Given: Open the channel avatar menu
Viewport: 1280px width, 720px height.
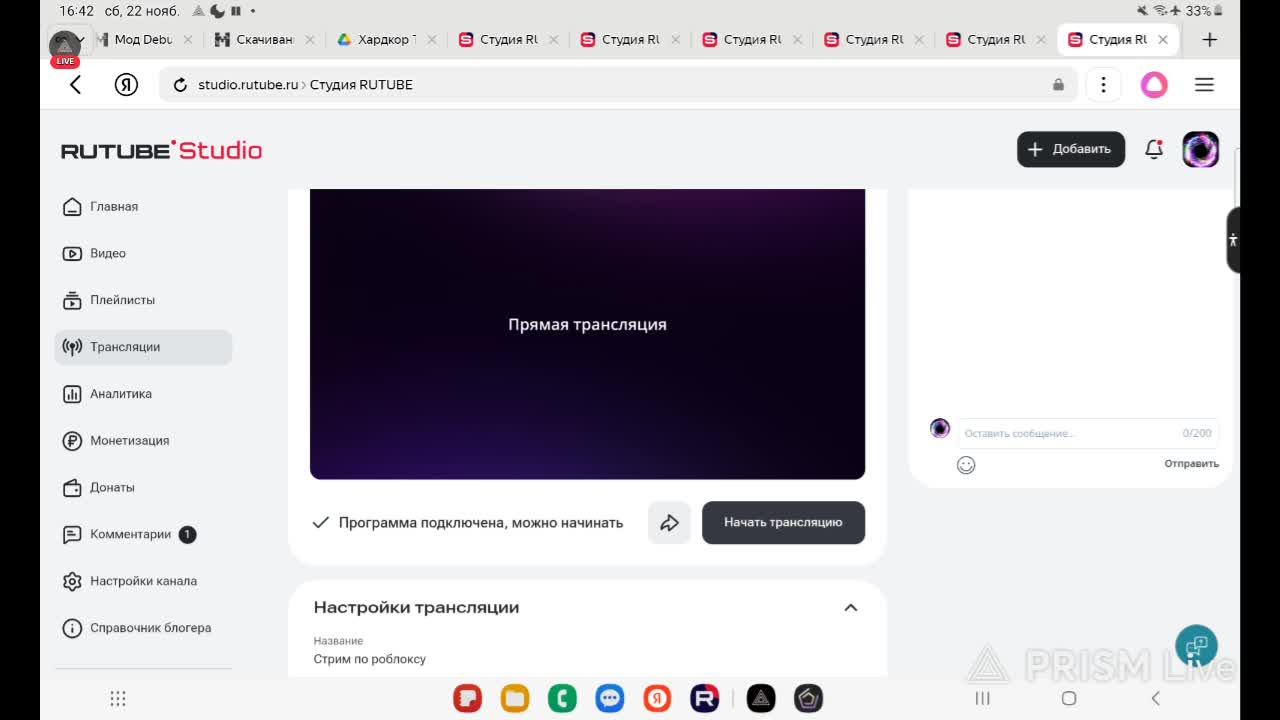Looking at the screenshot, I should [x=1200, y=149].
